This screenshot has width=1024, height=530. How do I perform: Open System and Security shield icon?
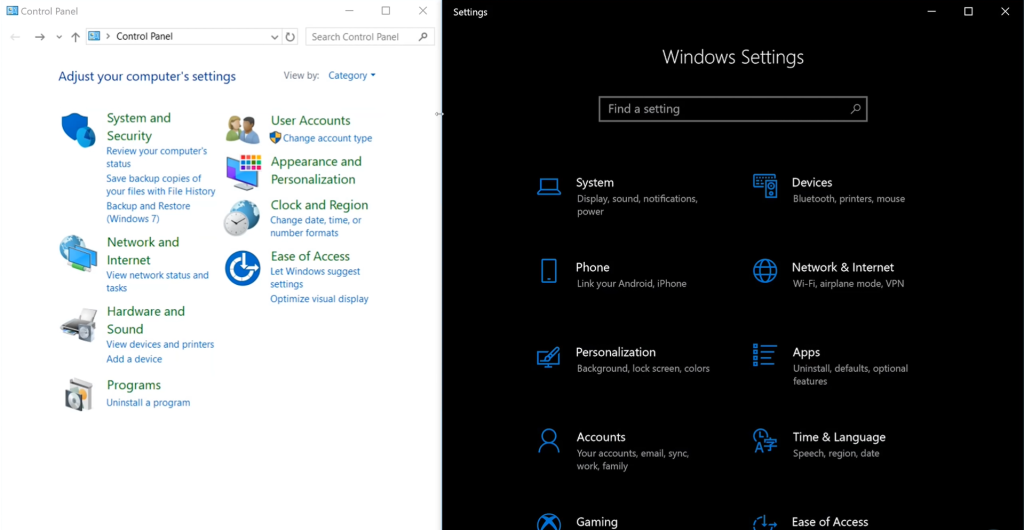click(x=78, y=130)
